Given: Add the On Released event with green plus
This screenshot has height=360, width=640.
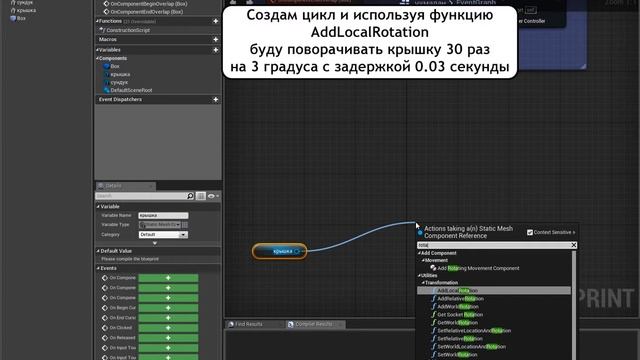Looking at the screenshot, I should tap(168, 338).
